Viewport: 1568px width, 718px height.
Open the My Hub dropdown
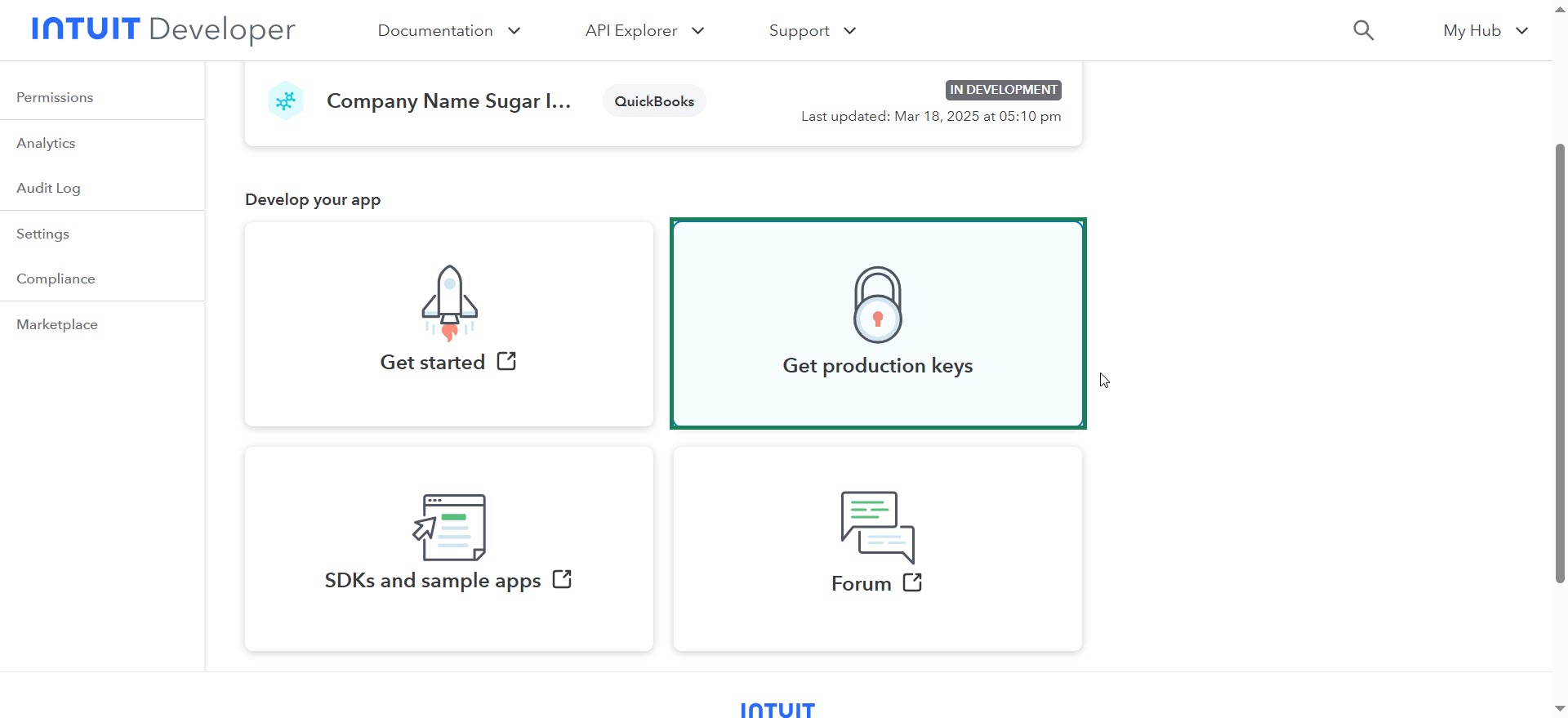pyautogui.click(x=1485, y=31)
